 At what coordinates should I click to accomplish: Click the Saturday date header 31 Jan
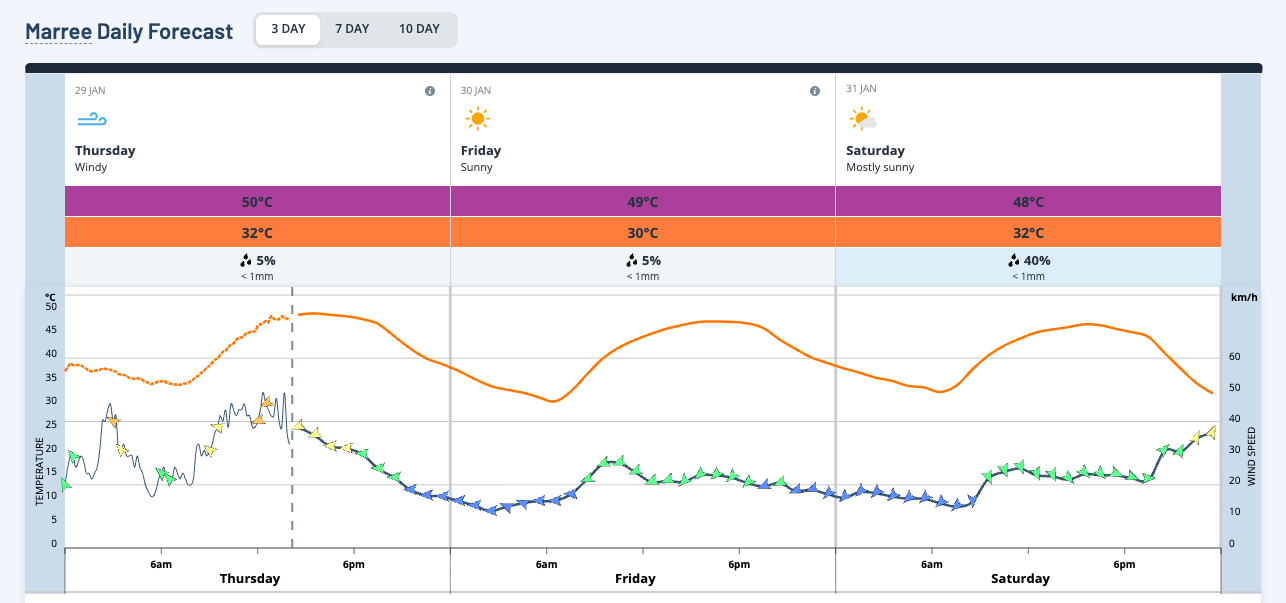point(861,88)
